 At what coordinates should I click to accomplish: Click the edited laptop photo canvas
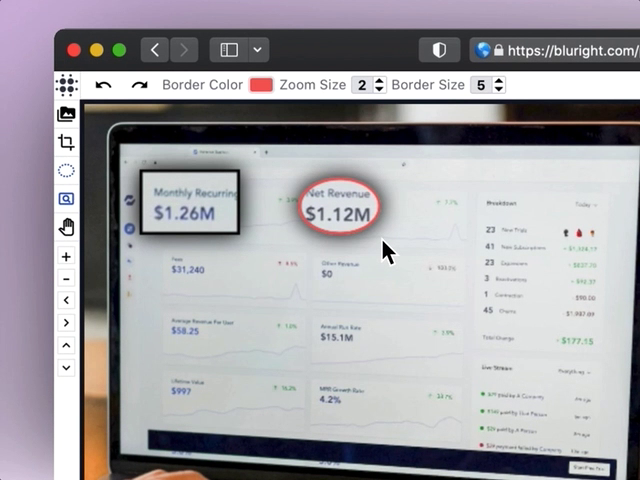coord(362,291)
